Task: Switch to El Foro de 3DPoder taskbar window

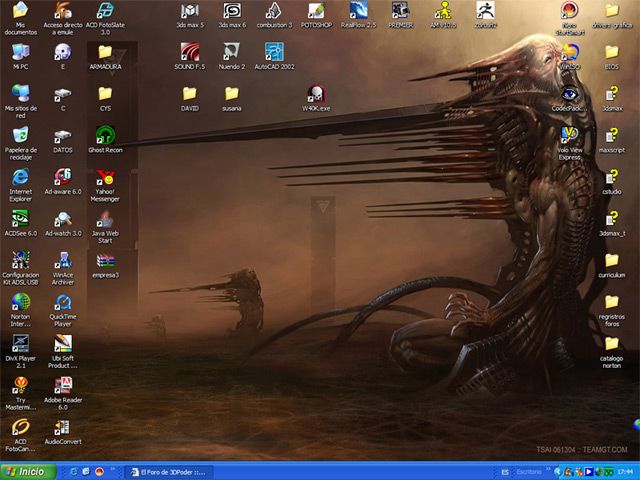Action: point(169,472)
